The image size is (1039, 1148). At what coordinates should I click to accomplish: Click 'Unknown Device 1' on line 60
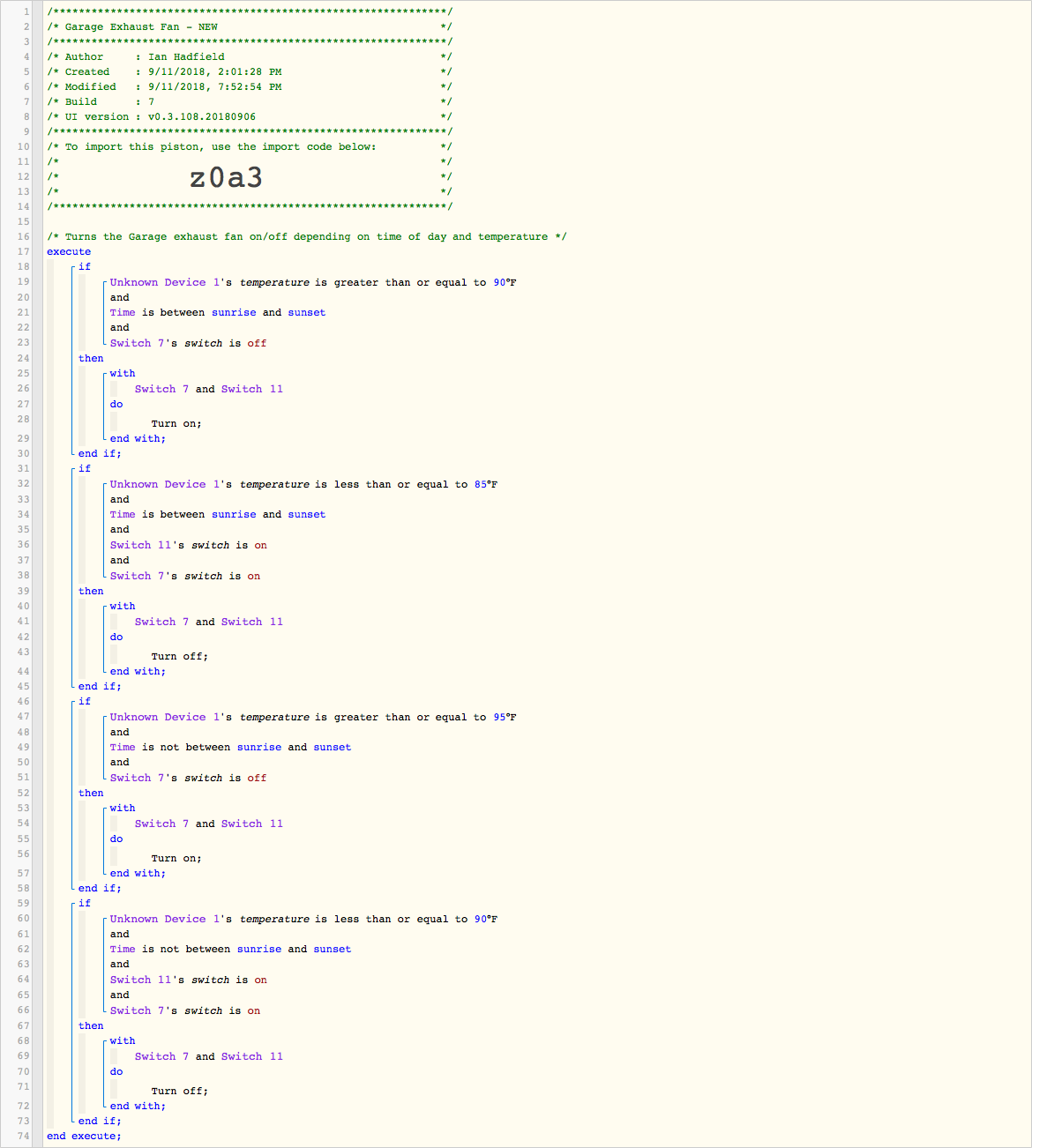click(165, 919)
